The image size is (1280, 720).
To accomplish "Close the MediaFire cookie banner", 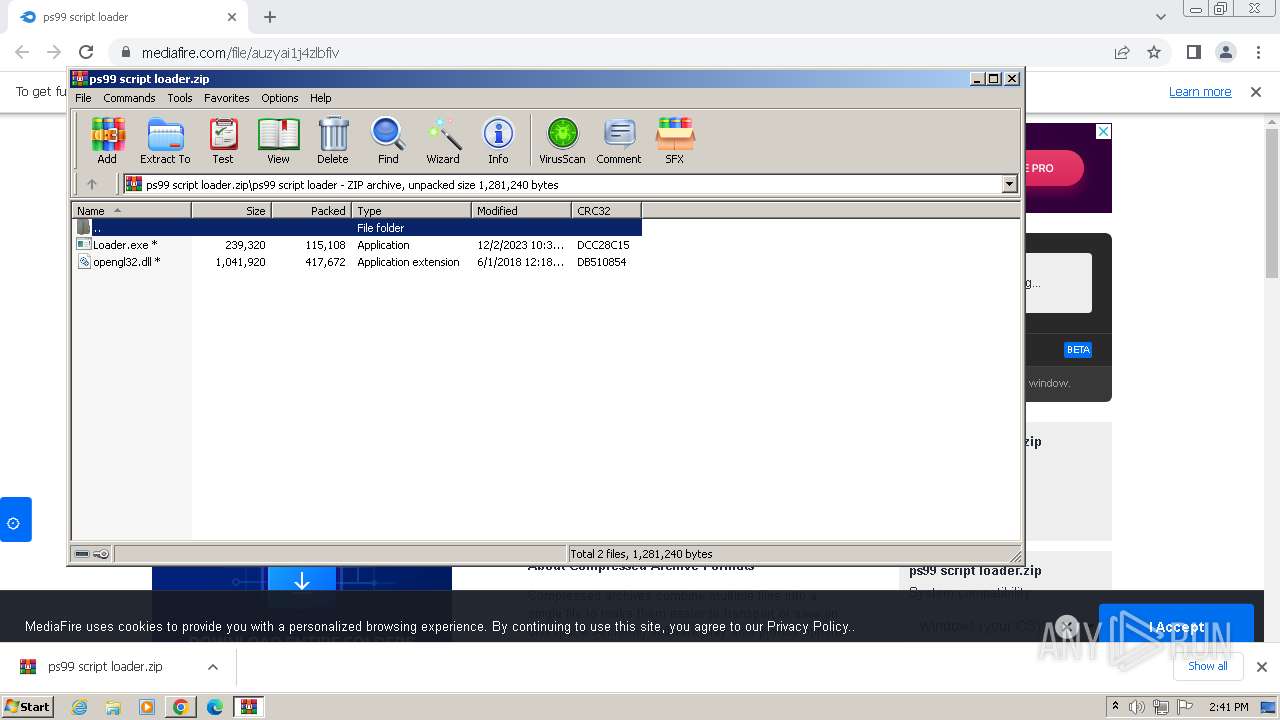I will pos(1067,627).
